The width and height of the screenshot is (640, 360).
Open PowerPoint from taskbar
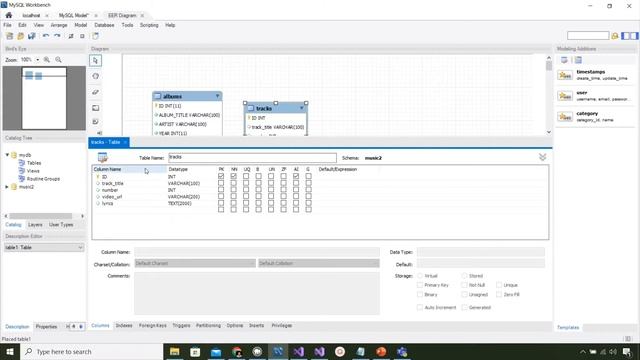[381, 351]
